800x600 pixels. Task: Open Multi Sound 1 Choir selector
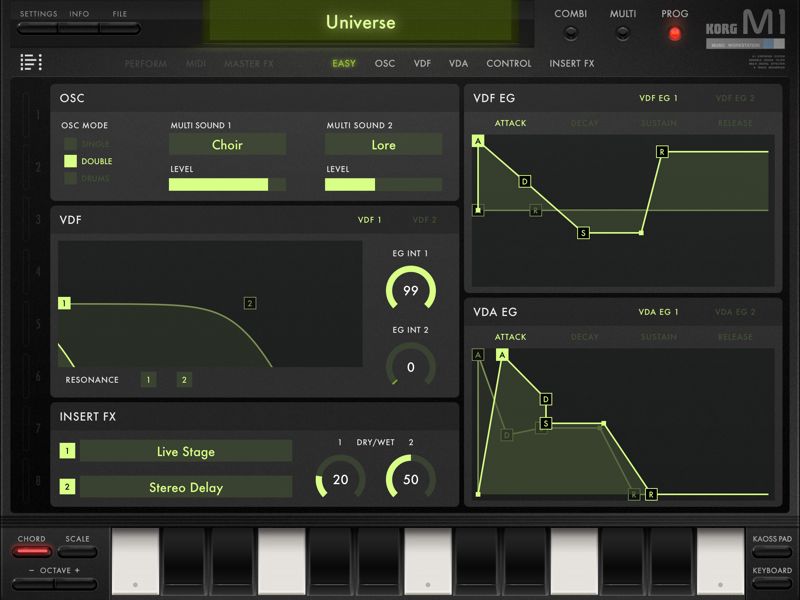coord(227,144)
